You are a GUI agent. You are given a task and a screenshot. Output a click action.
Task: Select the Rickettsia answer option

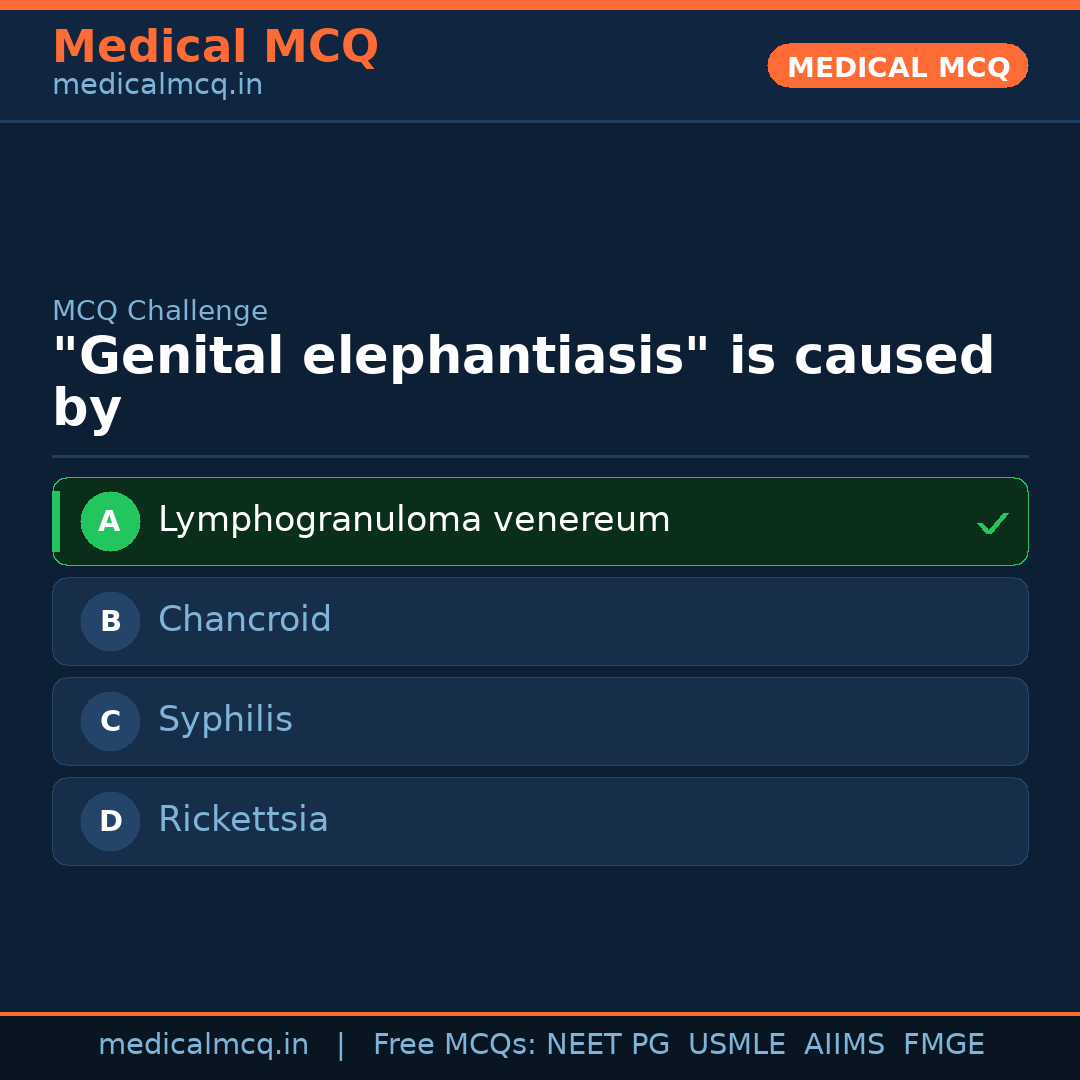[x=243, y=820]
